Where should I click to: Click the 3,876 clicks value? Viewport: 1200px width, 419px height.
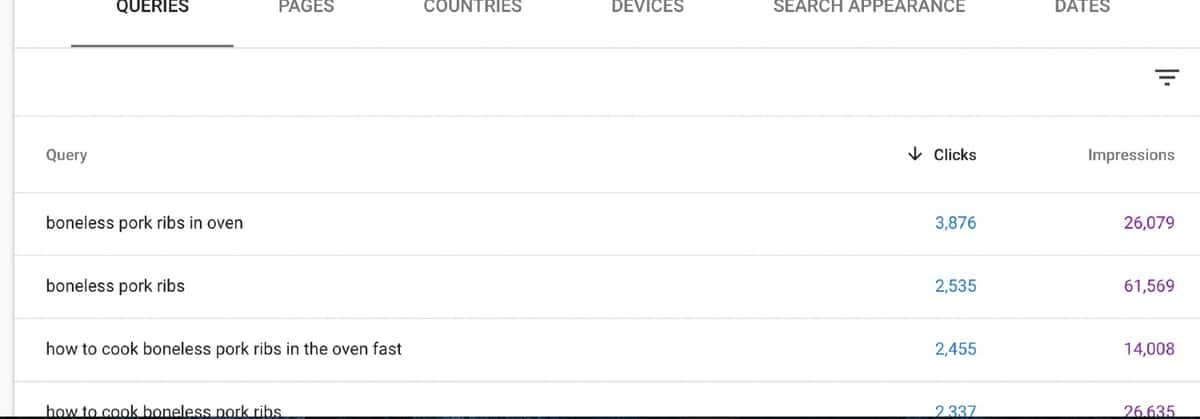click(x=955, y=223)
